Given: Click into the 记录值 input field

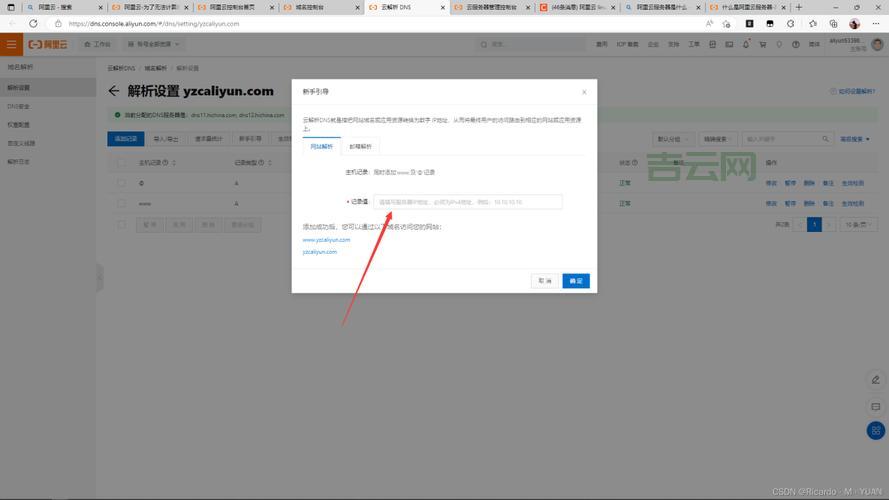Looking at the screenshot, I should tap(467, 202).
